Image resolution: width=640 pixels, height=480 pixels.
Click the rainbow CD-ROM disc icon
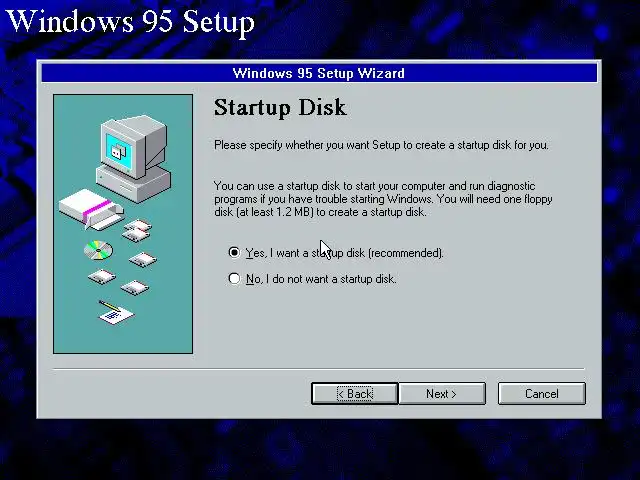pos(98,250)
